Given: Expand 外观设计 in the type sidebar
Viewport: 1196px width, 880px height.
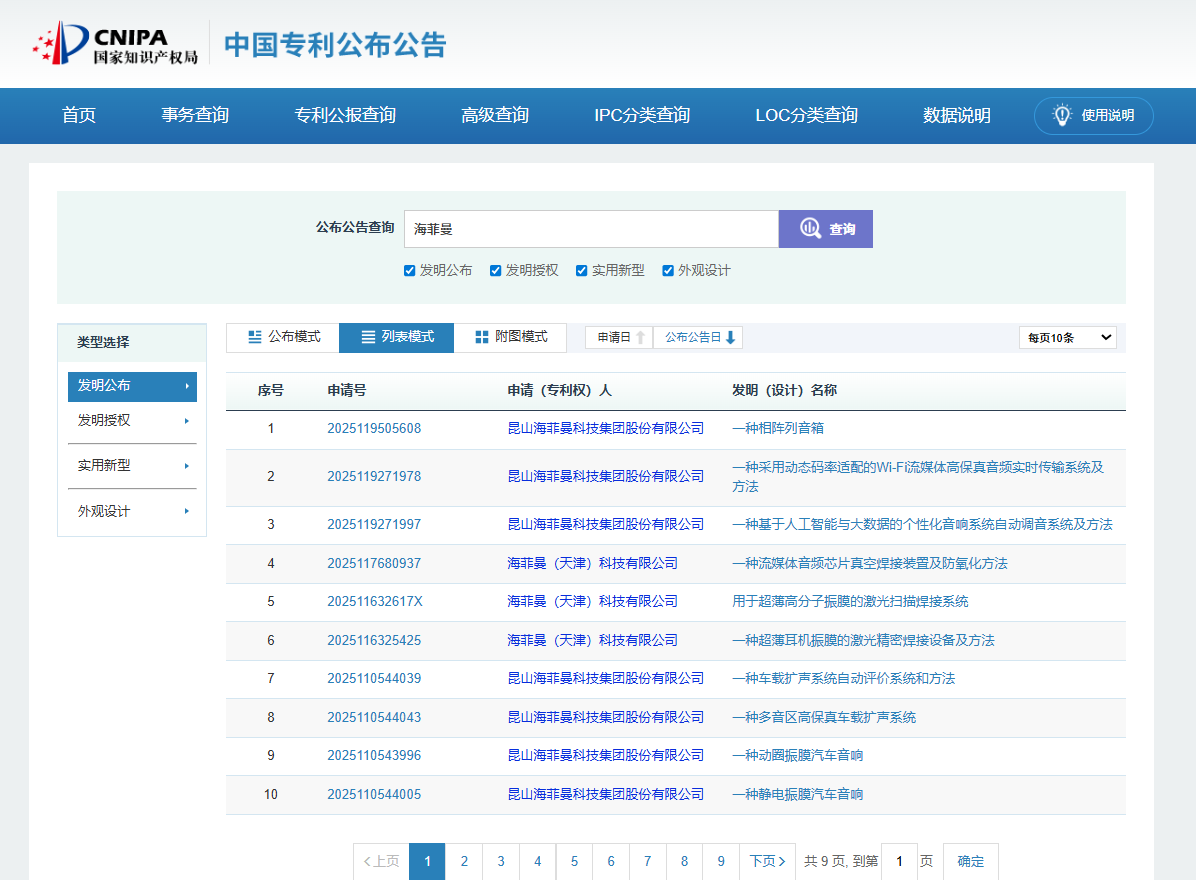Looking at the screenshot, I should (x=132, y=511).
